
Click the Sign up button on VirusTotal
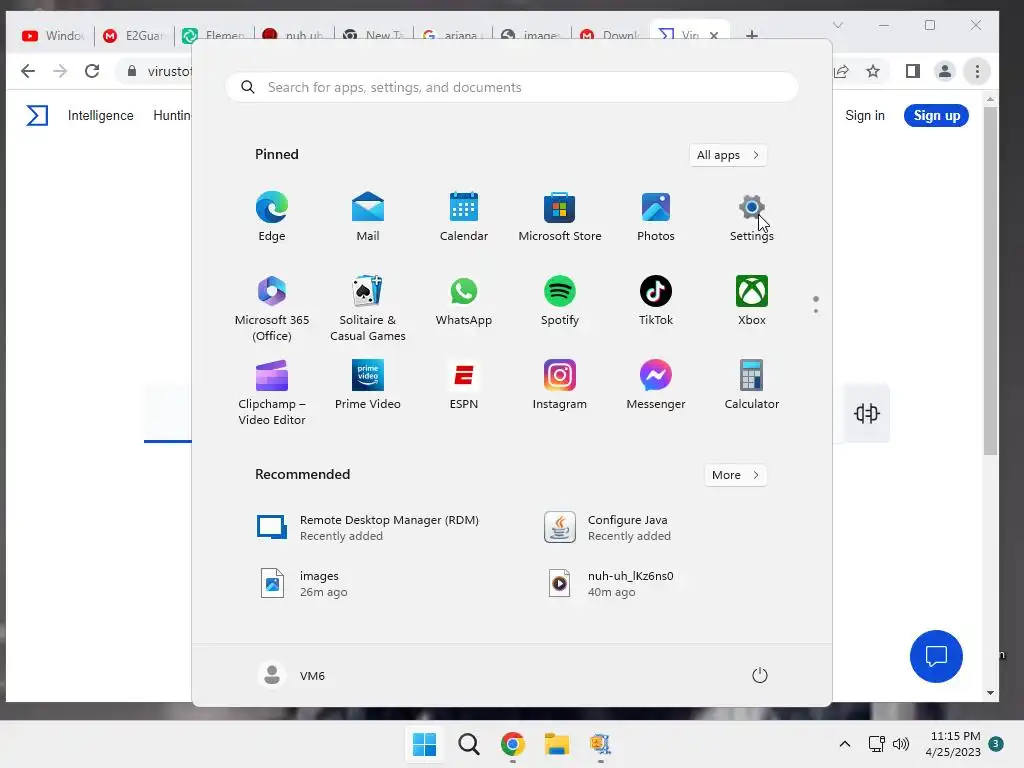(x=936, y=116)
